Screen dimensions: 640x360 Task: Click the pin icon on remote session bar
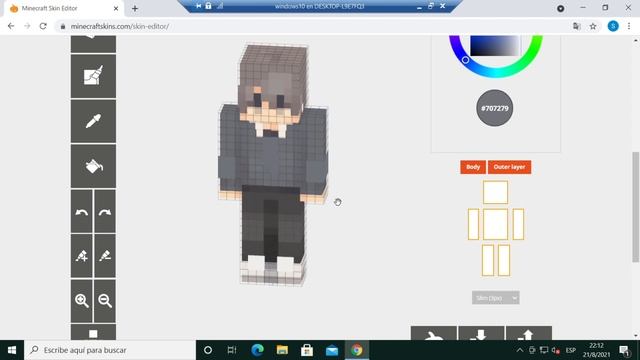198,6
